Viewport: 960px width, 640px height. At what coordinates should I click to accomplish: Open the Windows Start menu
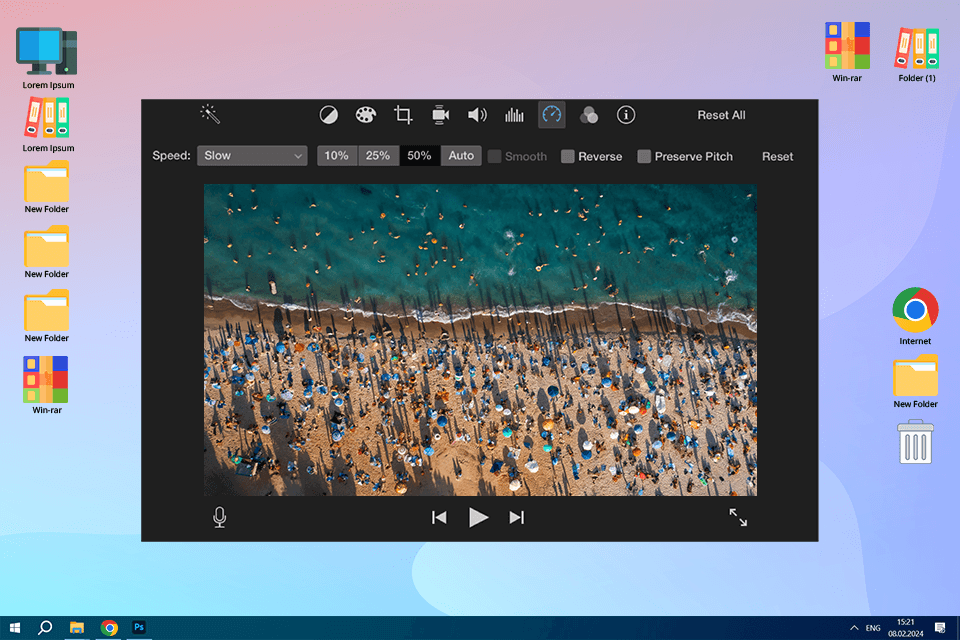tap(15, 628)
